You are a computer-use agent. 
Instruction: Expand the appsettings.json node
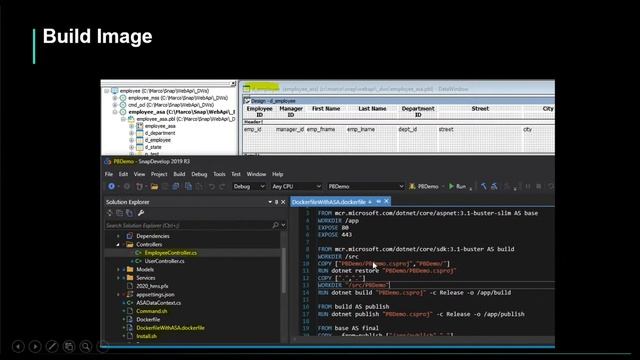point(118,295)
